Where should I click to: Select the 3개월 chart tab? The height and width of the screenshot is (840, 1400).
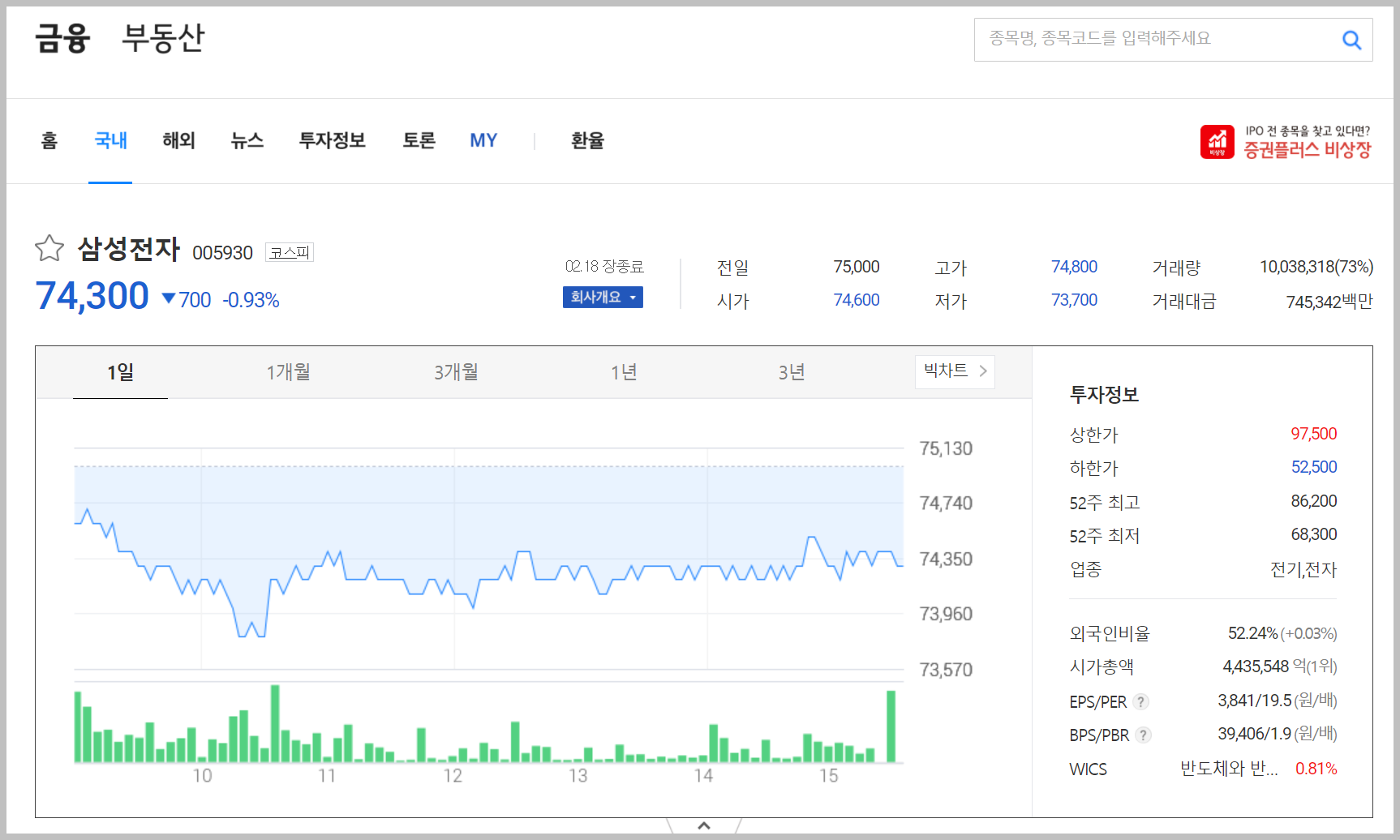[456, 372]
